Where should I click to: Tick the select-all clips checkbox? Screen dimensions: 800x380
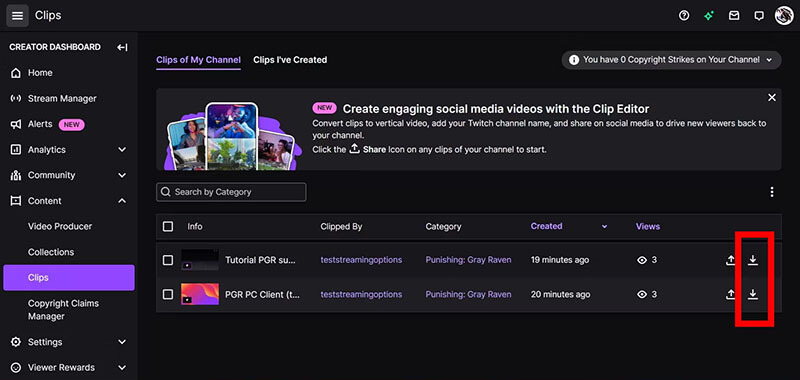click(x=168, y=226)
